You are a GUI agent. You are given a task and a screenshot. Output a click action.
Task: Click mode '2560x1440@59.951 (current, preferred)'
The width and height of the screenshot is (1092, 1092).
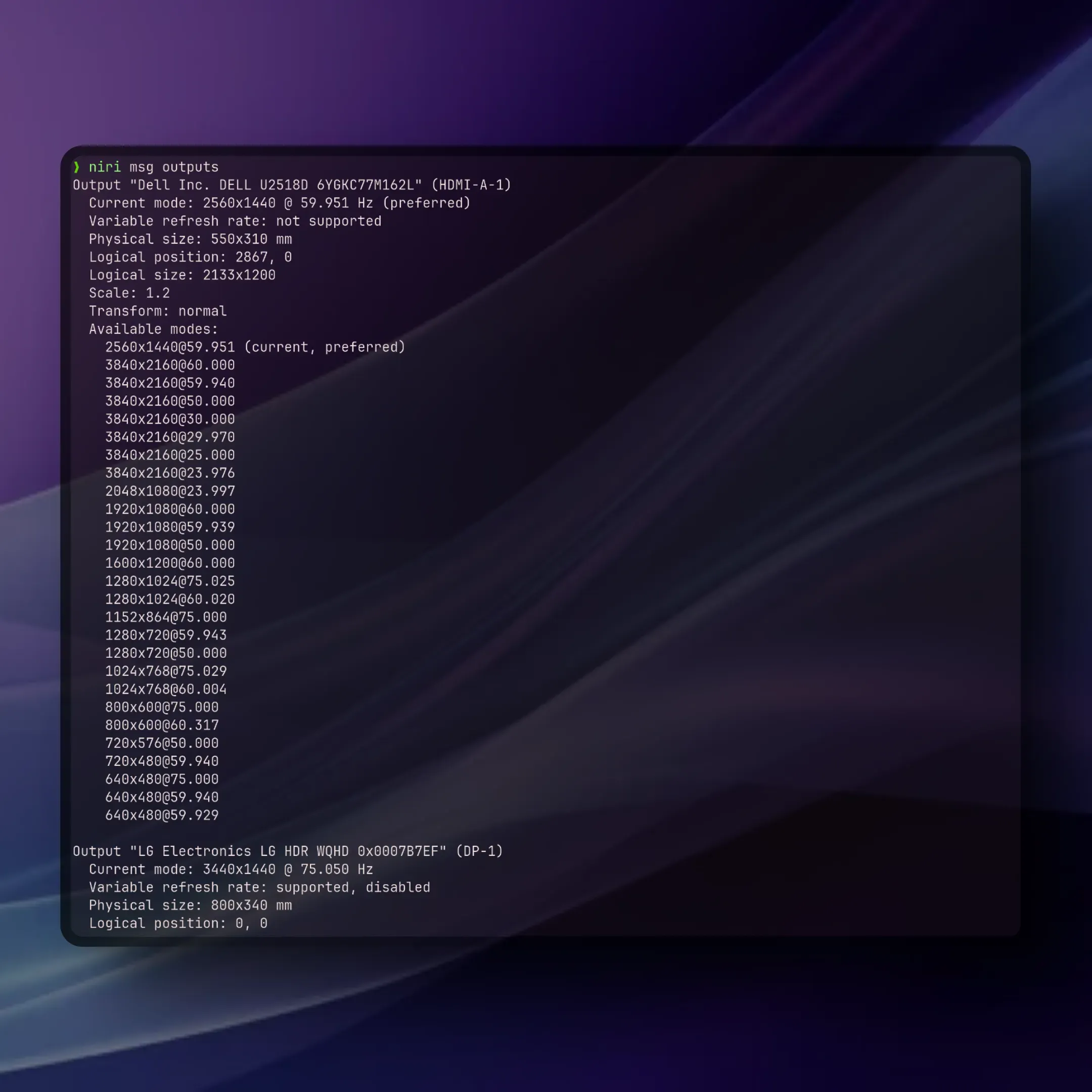coord(255,348)
